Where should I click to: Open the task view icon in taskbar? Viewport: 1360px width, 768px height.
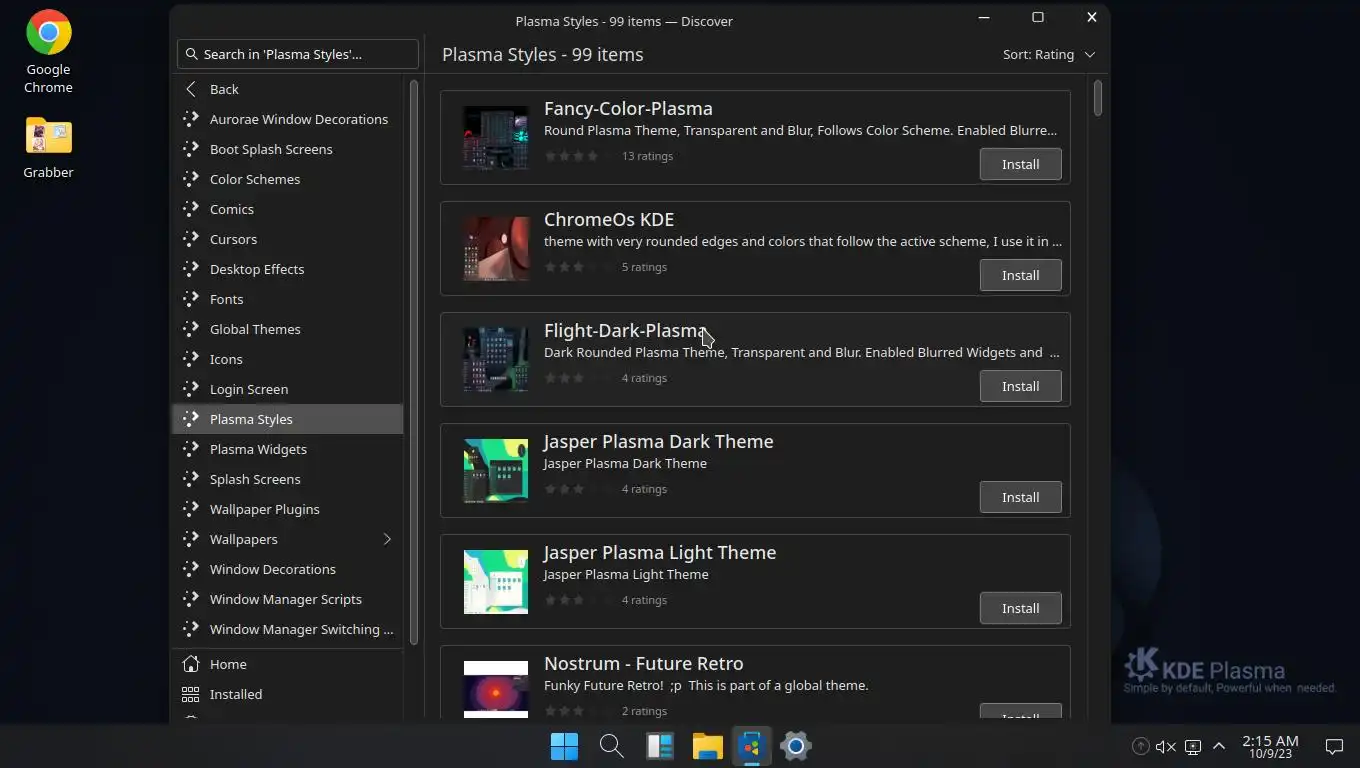tap(660, 746)
